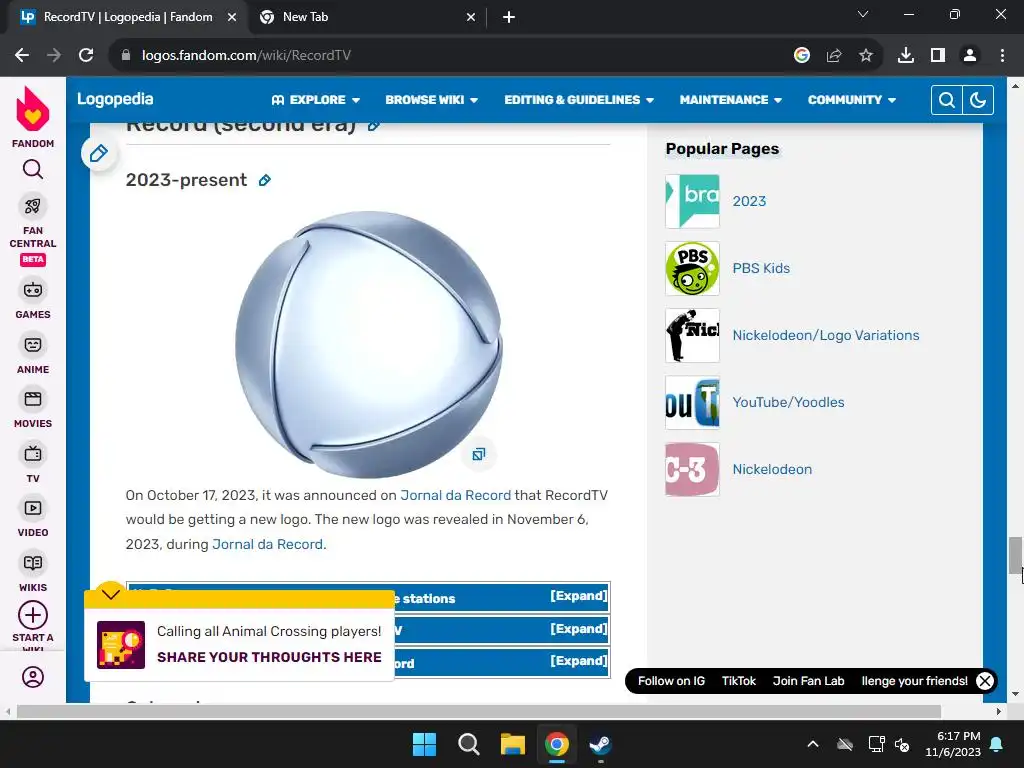
Task: Open the PBS Kids link
Action: [x=761, y=268]
